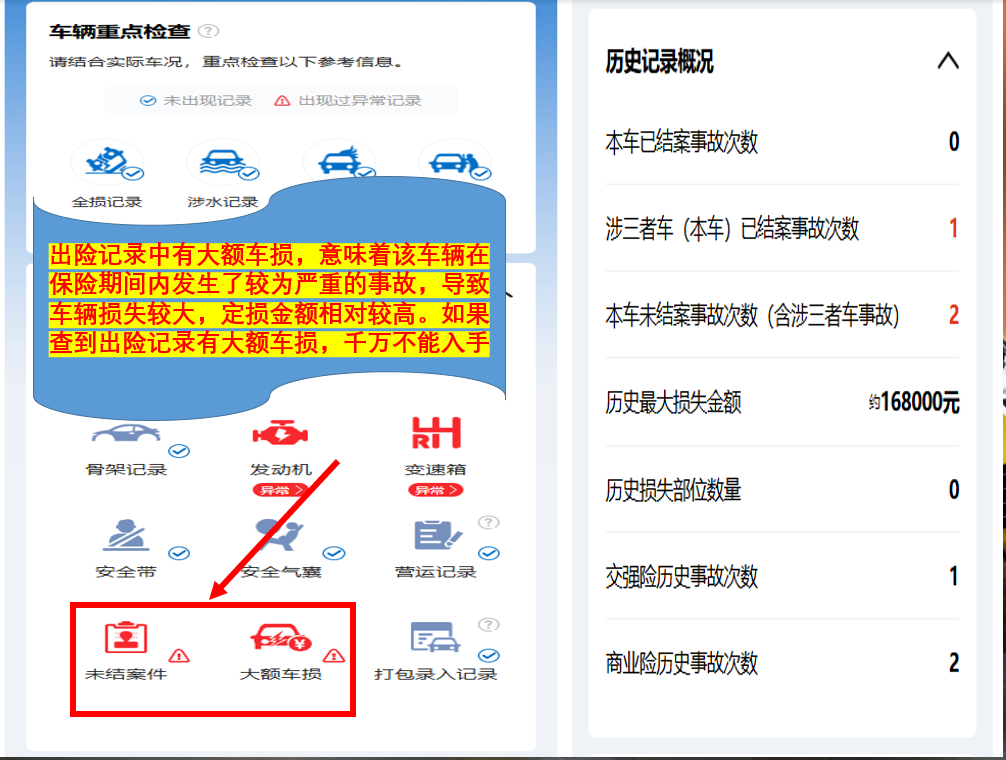Open the commercial operation record icon (营运记录)

436,536
